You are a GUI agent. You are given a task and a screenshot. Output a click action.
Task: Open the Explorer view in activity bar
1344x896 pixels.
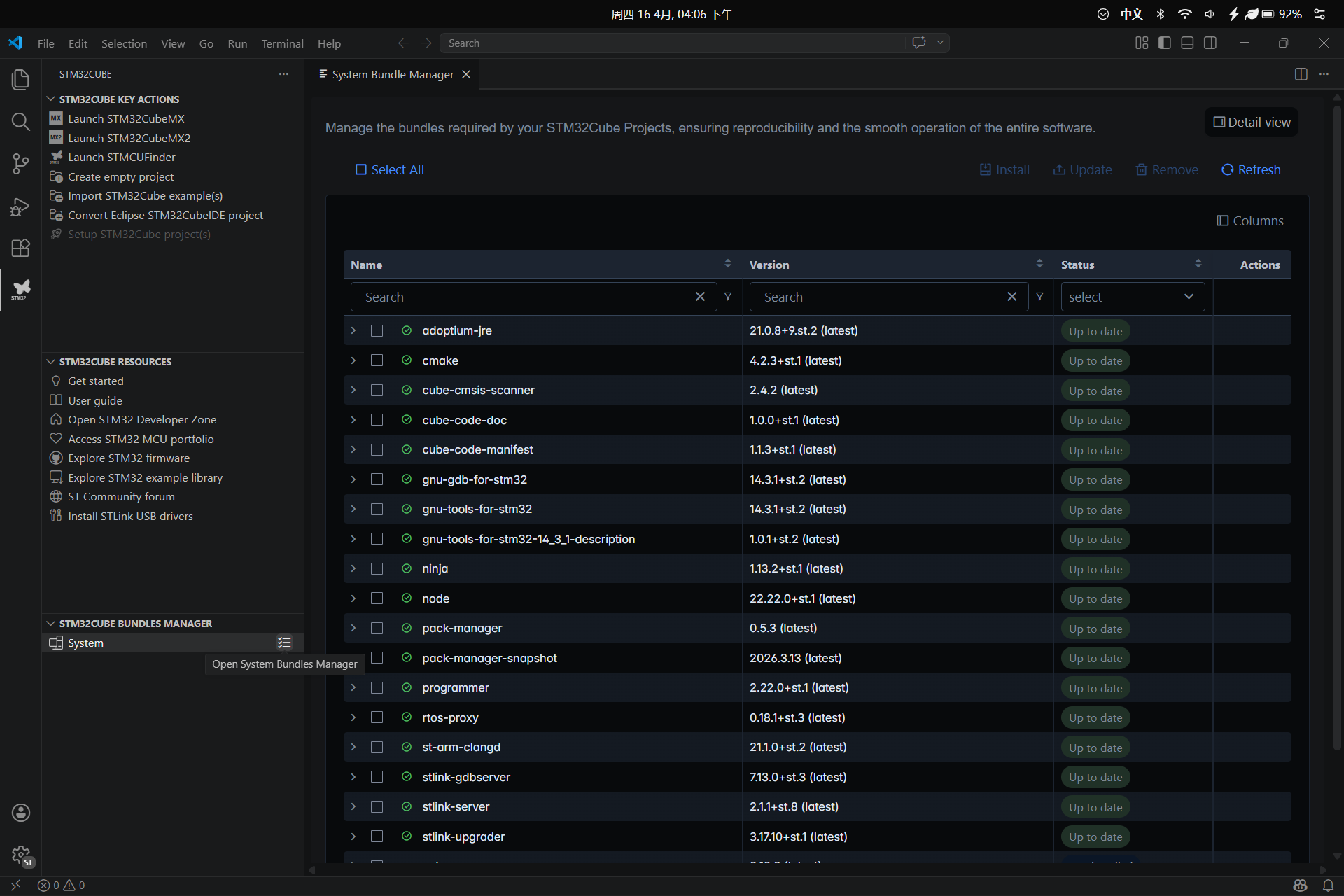(x=20, y=79)
